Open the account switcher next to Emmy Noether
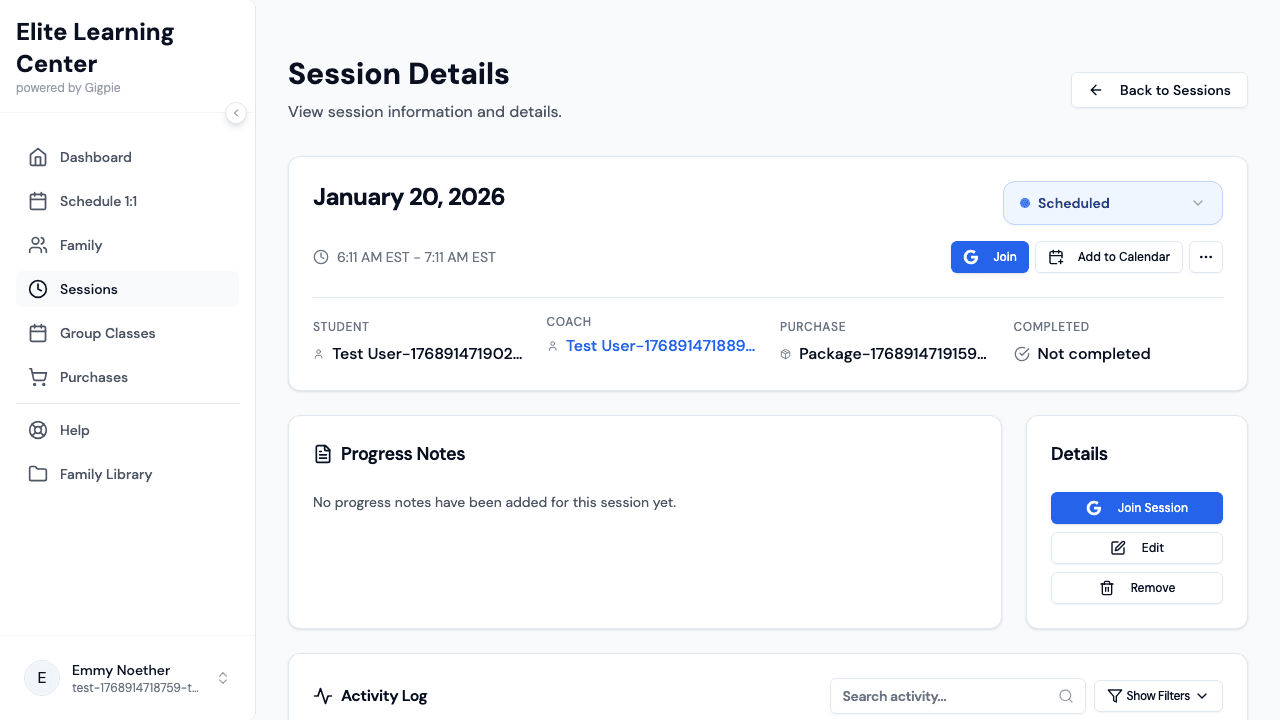This screenshot has width=1280, height=720. [x=222, y=678]
